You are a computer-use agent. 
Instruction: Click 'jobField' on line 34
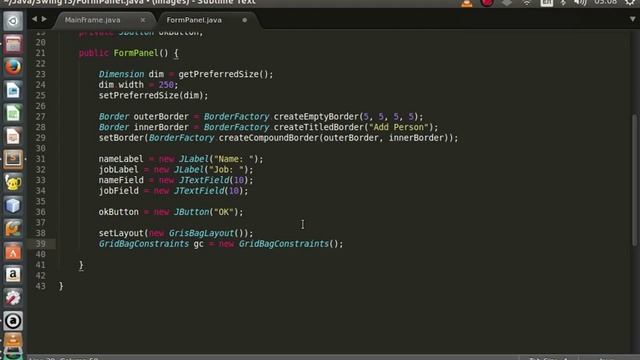pyautogui.click(x=118, y=191)
